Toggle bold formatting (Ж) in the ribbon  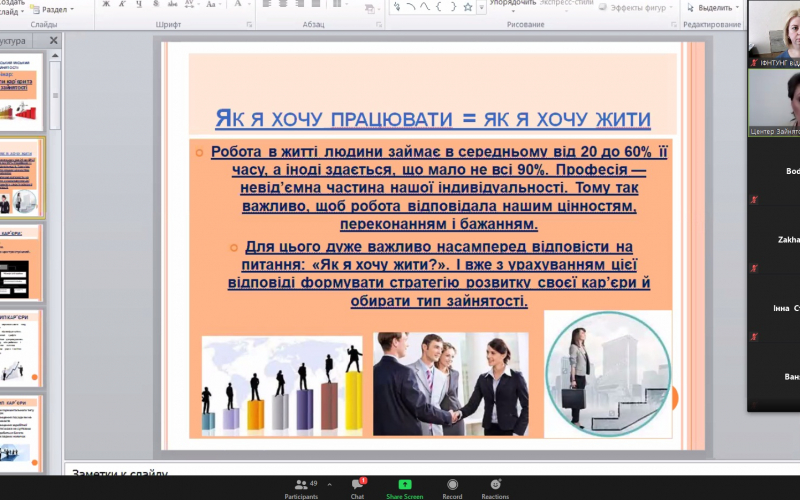pyautogui.click(x=106, y=4)
